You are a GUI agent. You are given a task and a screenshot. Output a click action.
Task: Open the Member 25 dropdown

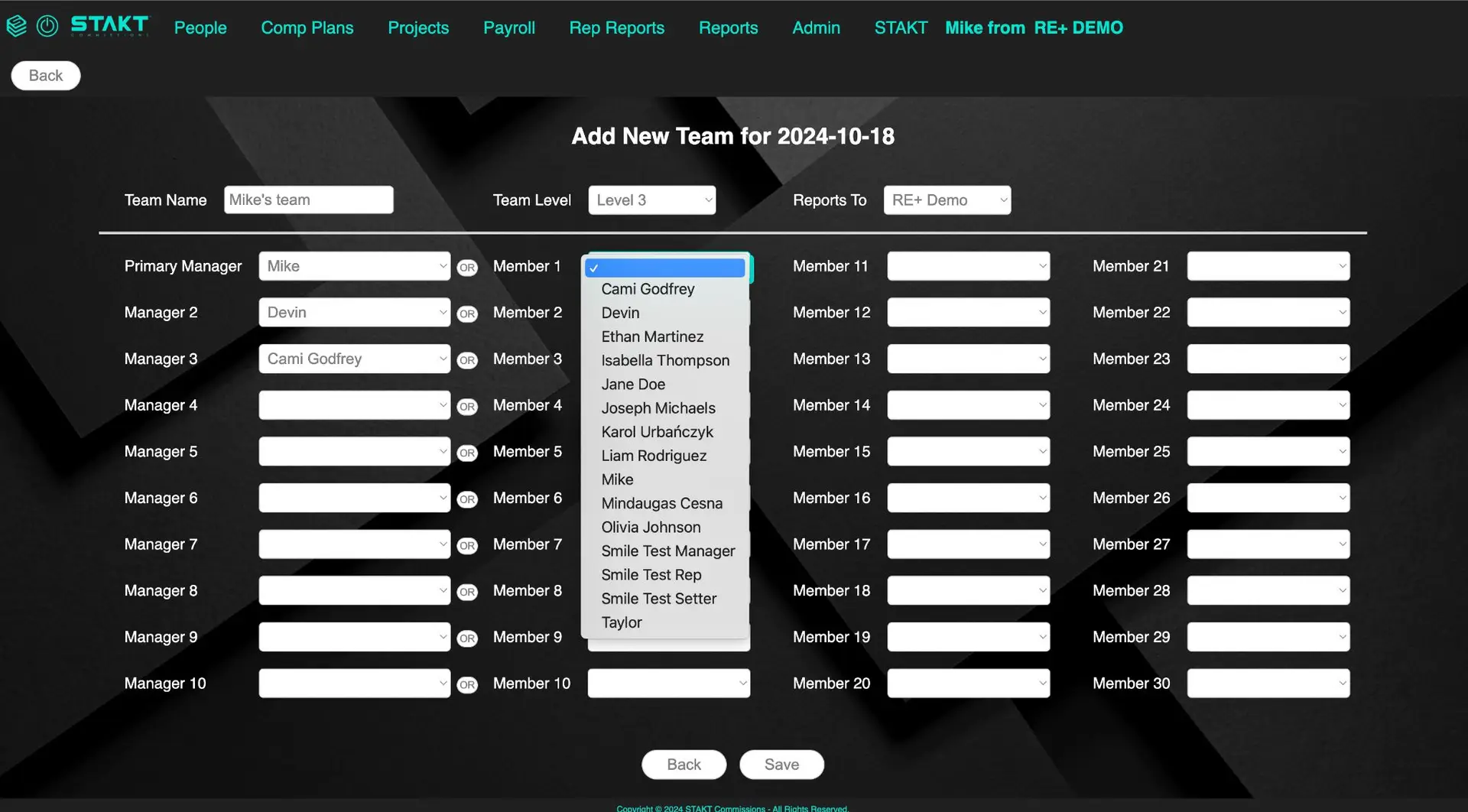[1268, 452]
